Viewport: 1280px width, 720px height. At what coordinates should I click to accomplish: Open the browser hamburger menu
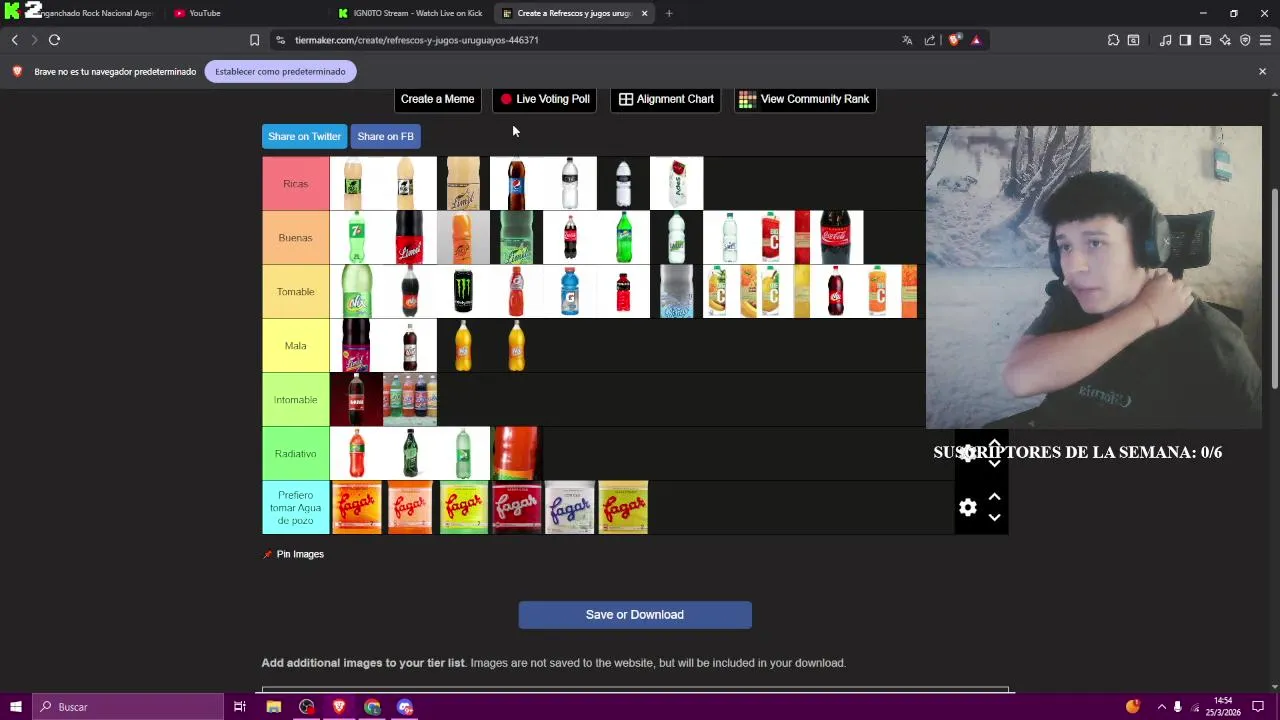tap(1265, 40)
